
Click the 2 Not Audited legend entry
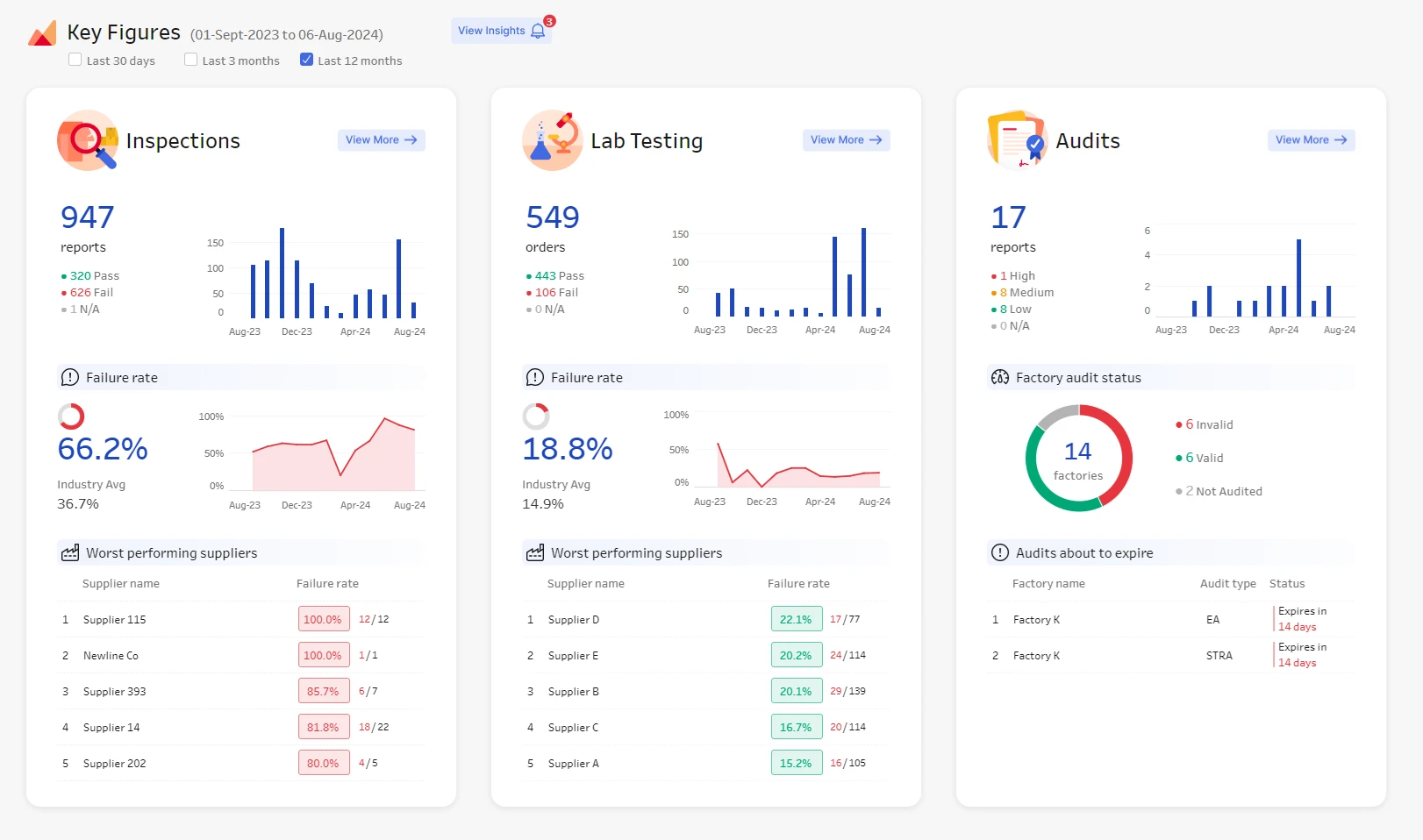tap(1219, 492)
